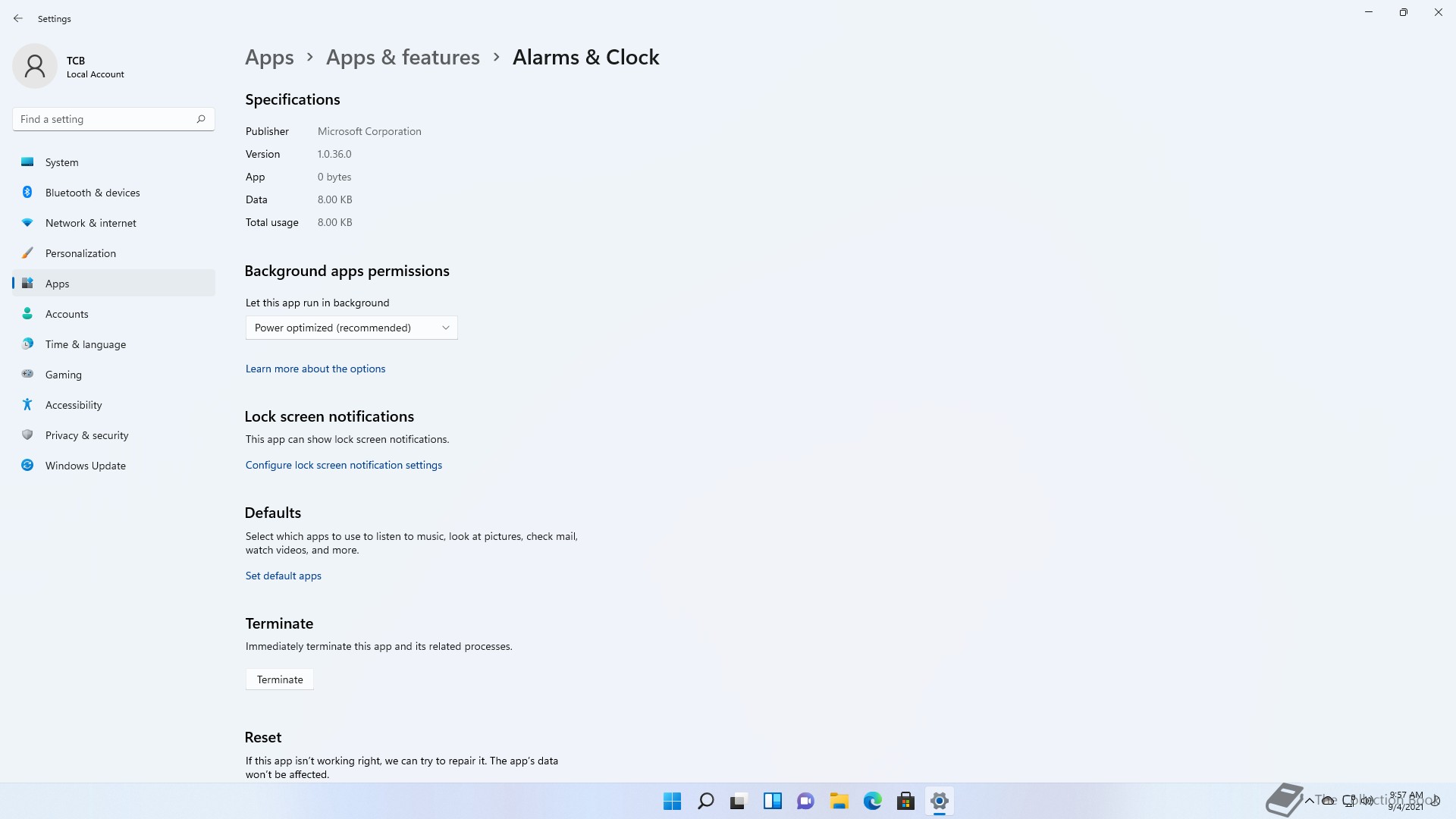Open taskbar Search
This screenshot has height=819, width=1456.
705,801
